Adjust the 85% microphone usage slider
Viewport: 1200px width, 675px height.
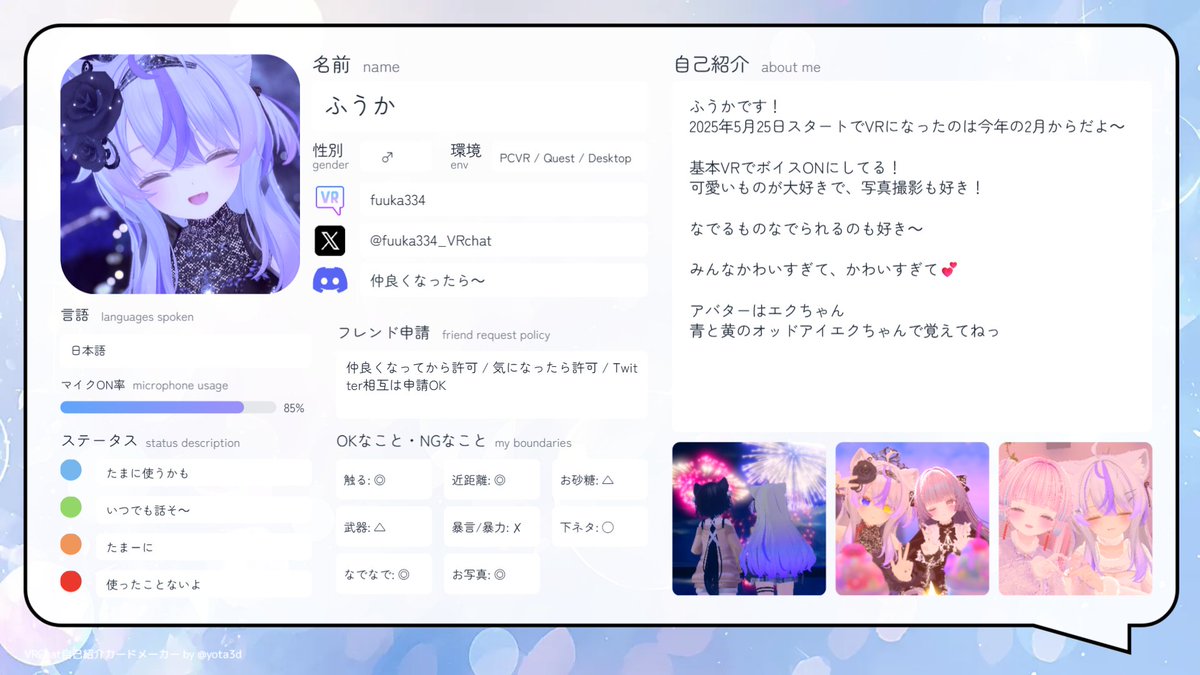(x=243, y=407)
